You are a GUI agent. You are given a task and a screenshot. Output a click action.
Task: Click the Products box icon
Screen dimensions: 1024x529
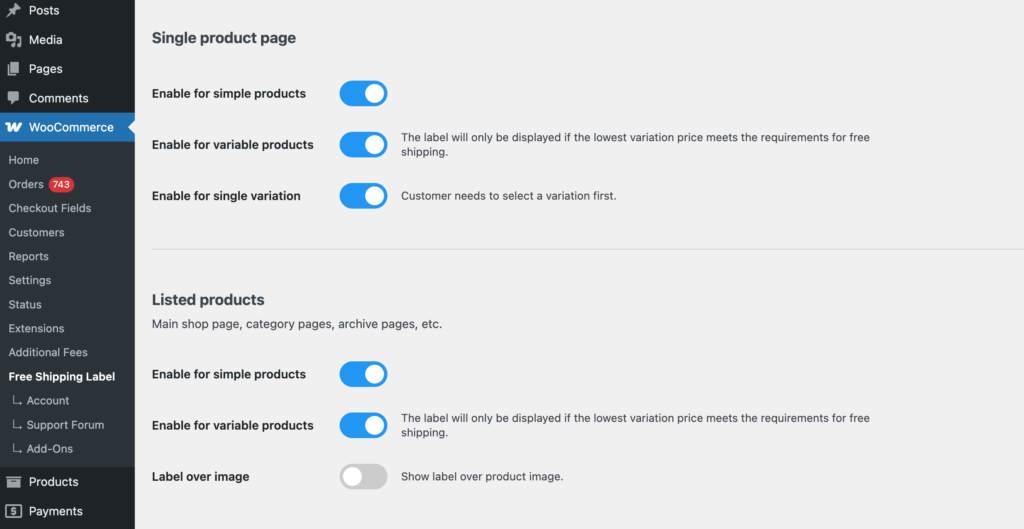click(x=14, y=482)
